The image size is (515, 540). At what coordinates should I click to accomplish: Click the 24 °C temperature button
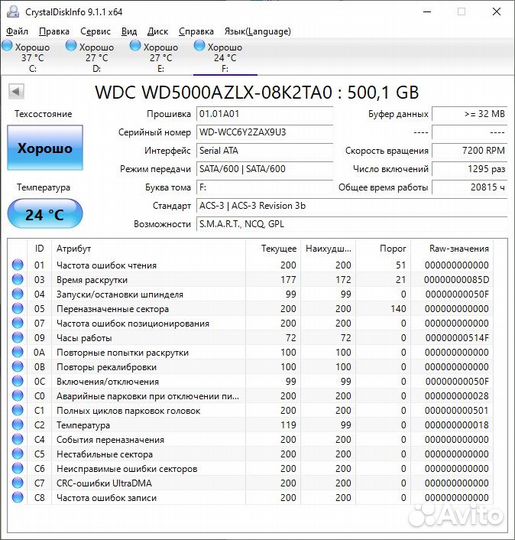click(45, 214)
